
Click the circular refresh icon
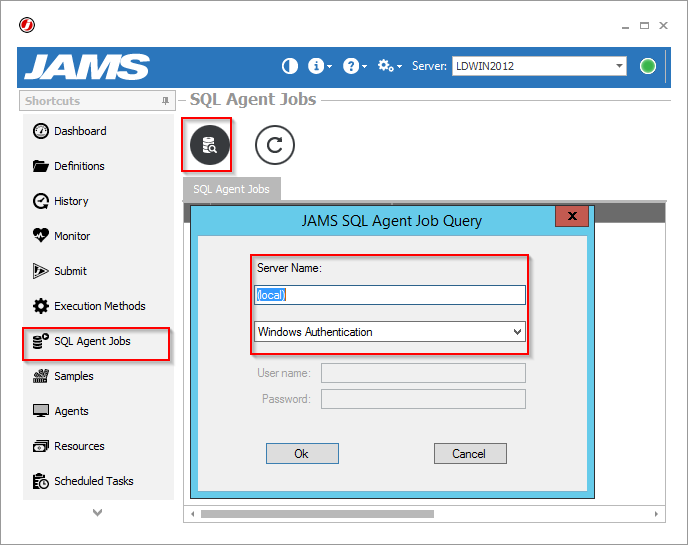coord(275,145)
